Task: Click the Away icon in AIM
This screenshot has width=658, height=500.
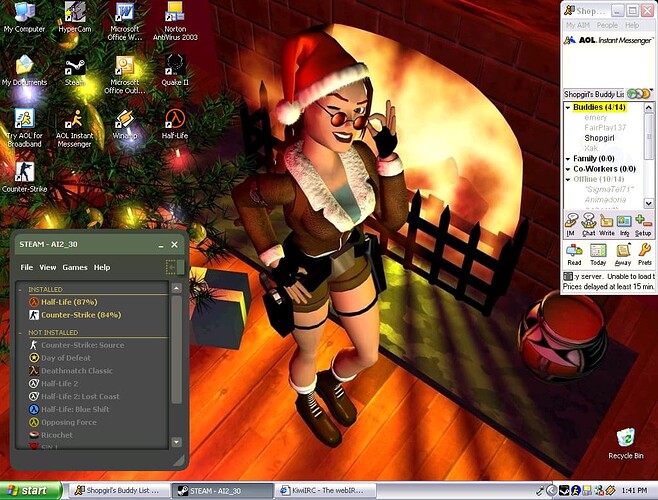Action: [623, 254]
